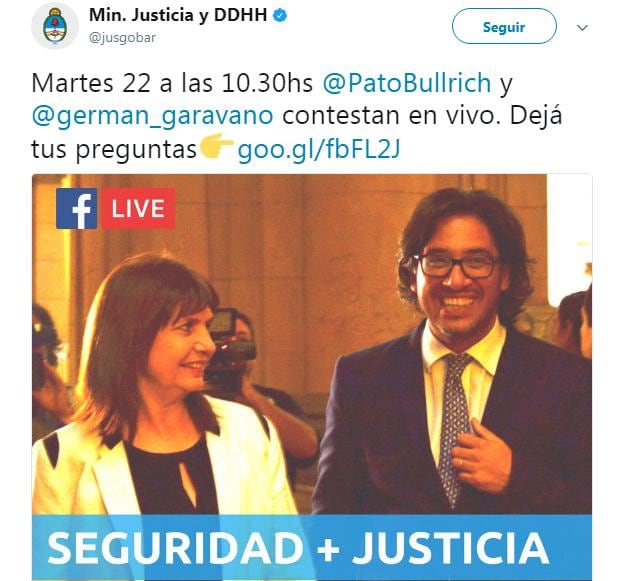Click the man's eyeglasses in photo

coord(457,265)
